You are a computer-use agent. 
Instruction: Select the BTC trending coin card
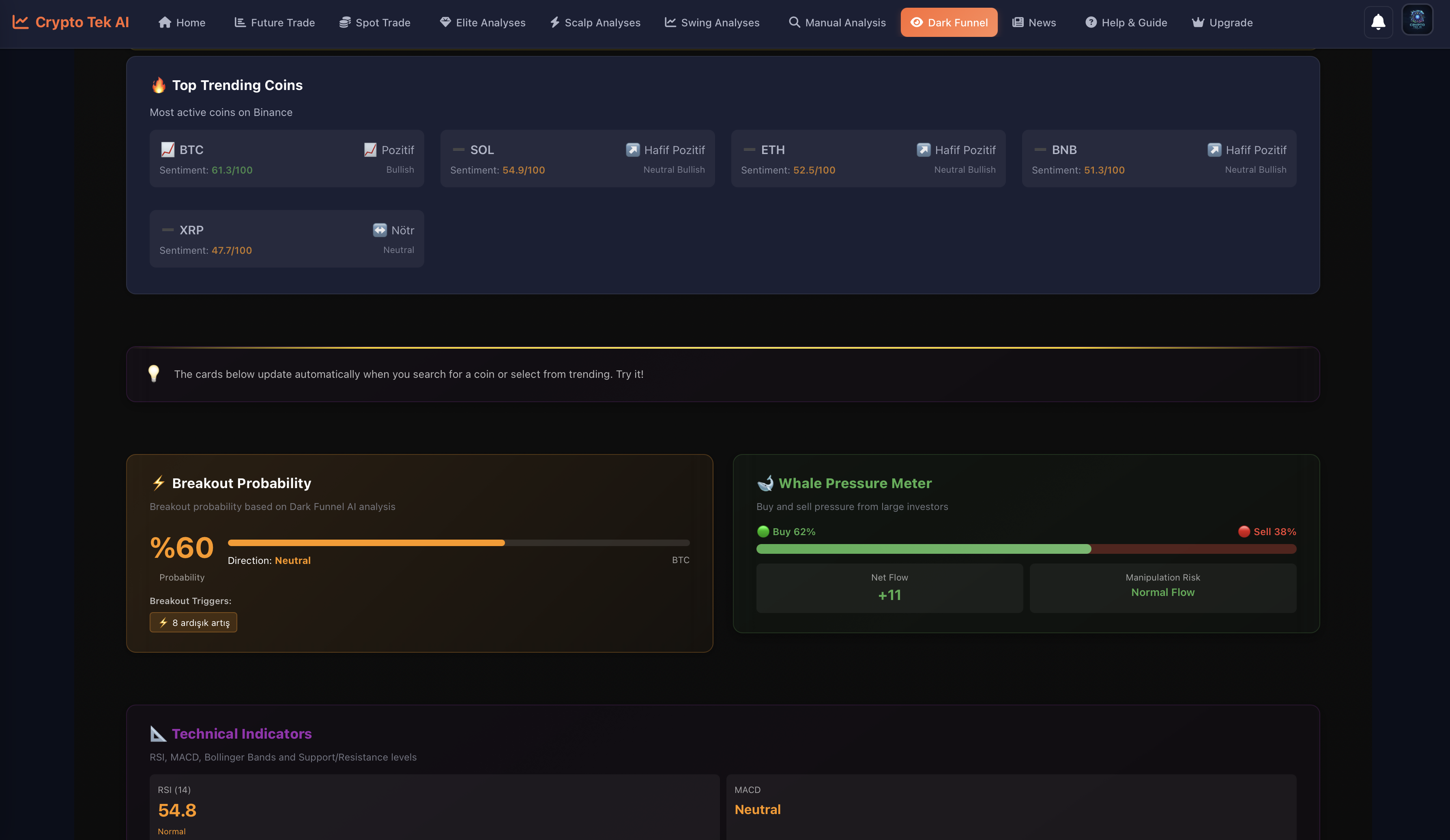tap(286, 158)
